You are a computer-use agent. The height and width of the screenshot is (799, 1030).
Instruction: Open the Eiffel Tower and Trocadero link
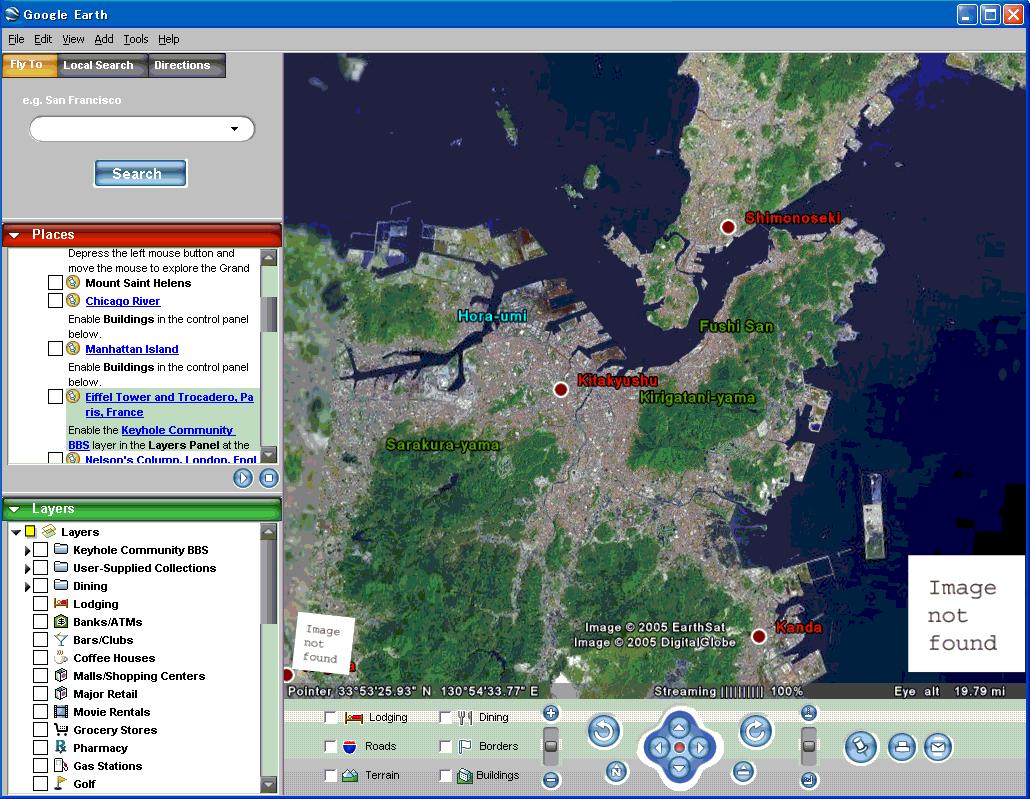(169, 404)
